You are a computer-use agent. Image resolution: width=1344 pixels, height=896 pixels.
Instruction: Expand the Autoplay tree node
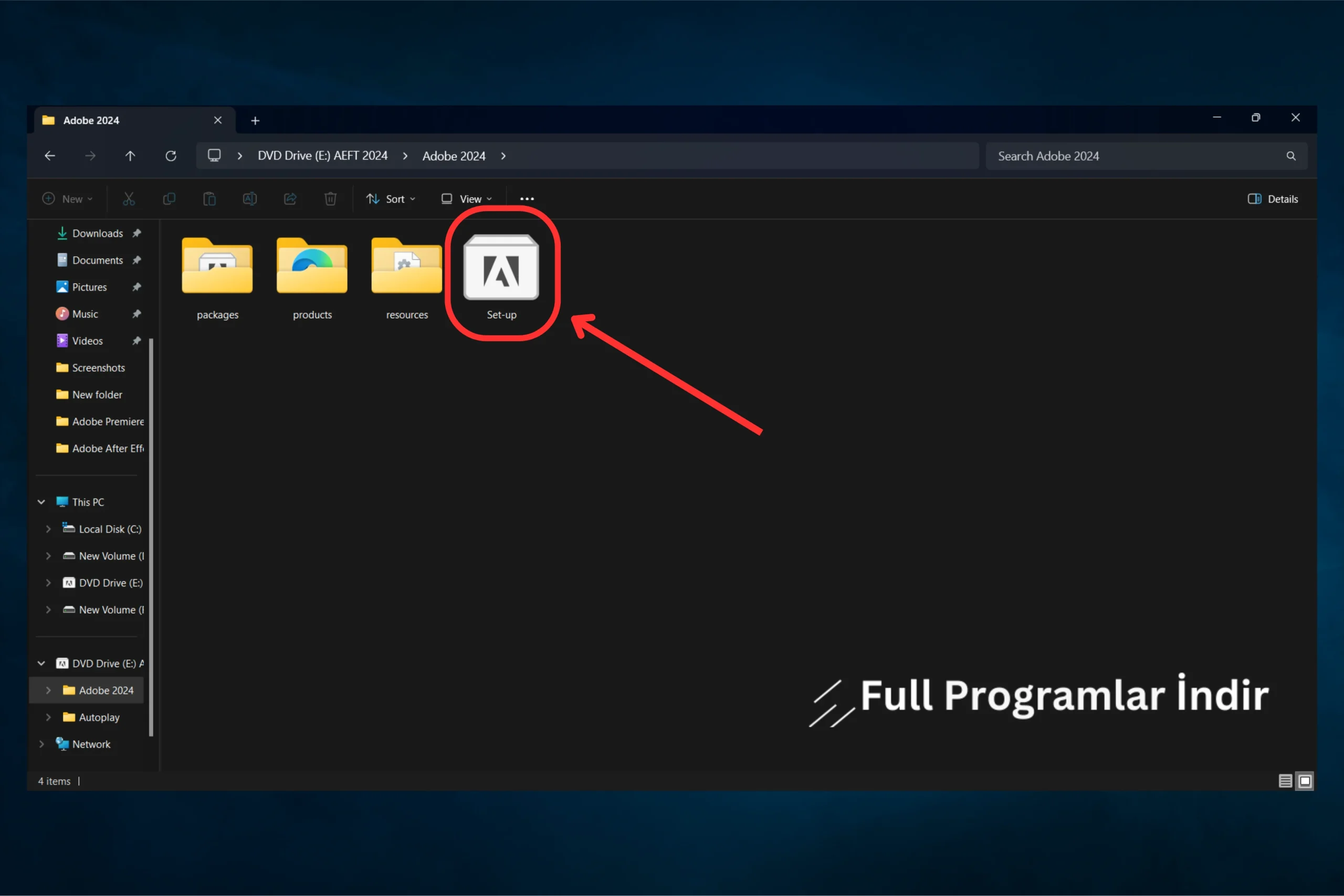tap(49, 716)
